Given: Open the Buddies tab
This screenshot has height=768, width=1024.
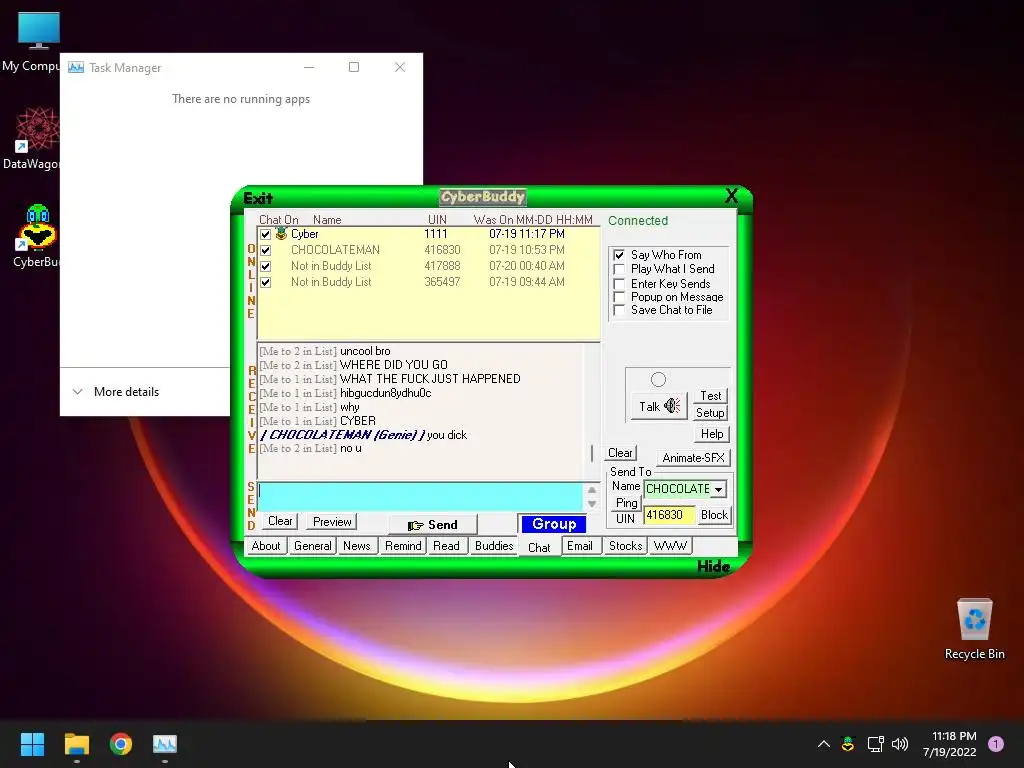Looking at the screenshot, I should (x=494, y=546).
